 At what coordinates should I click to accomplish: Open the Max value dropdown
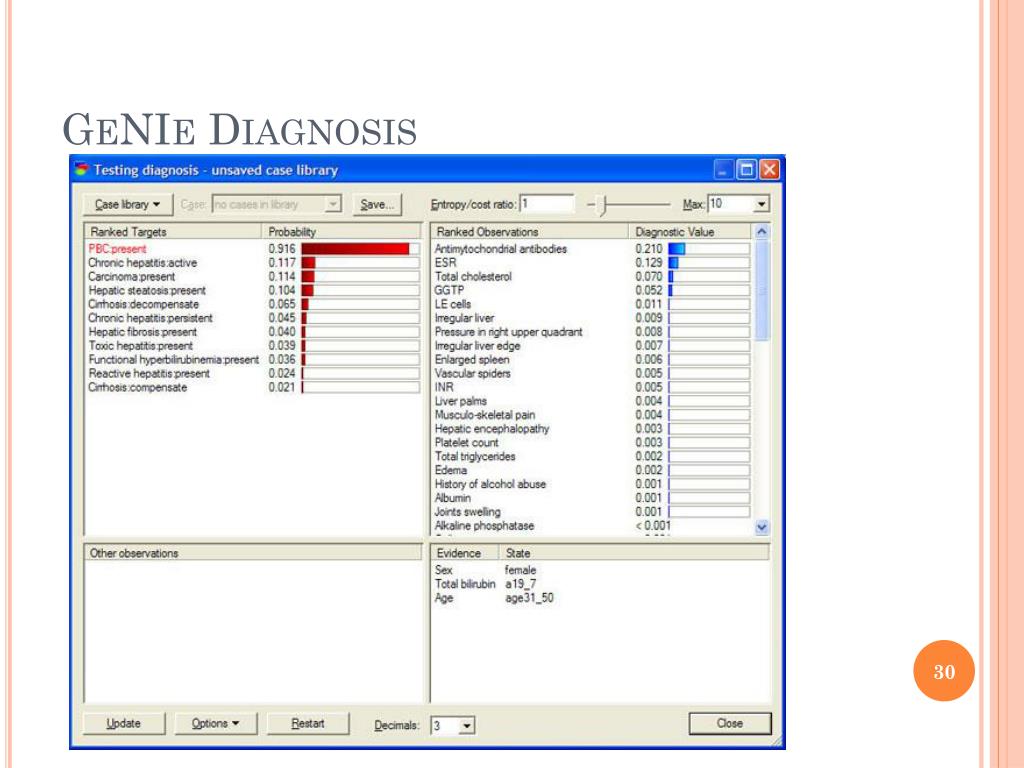coord(761,204)
